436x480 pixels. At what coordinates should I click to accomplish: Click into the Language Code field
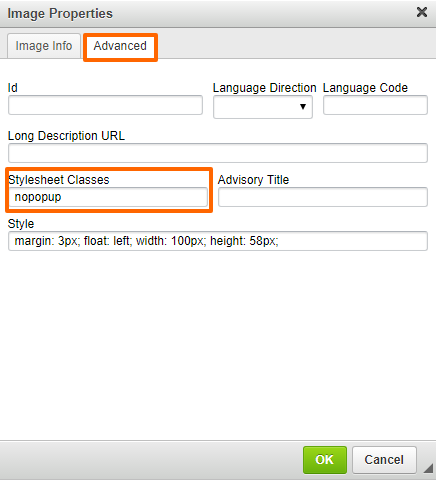pyautogui.click(x=375, y=105)
